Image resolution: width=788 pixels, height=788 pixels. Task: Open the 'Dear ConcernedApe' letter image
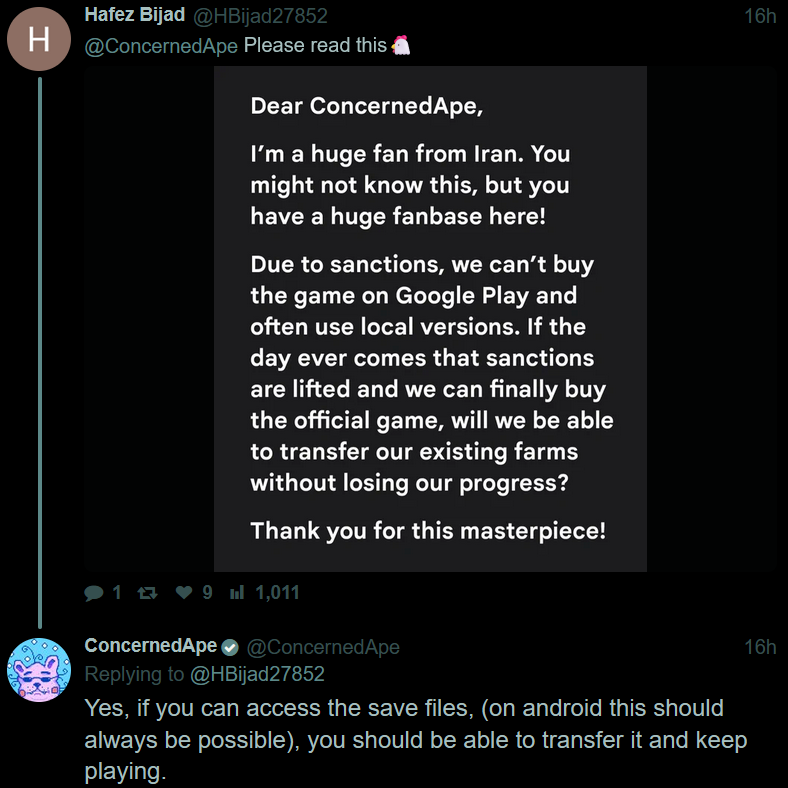pyautogui.click(x=430, y=319)
